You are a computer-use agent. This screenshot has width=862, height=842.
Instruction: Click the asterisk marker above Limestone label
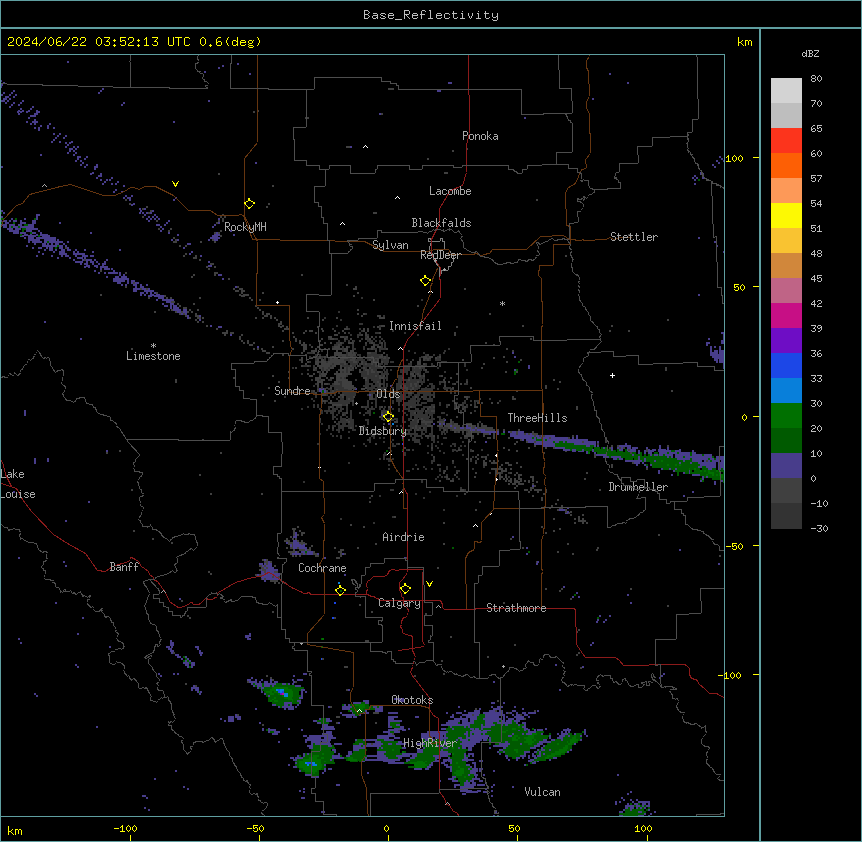pyautogui.click(x=153, y=346)
